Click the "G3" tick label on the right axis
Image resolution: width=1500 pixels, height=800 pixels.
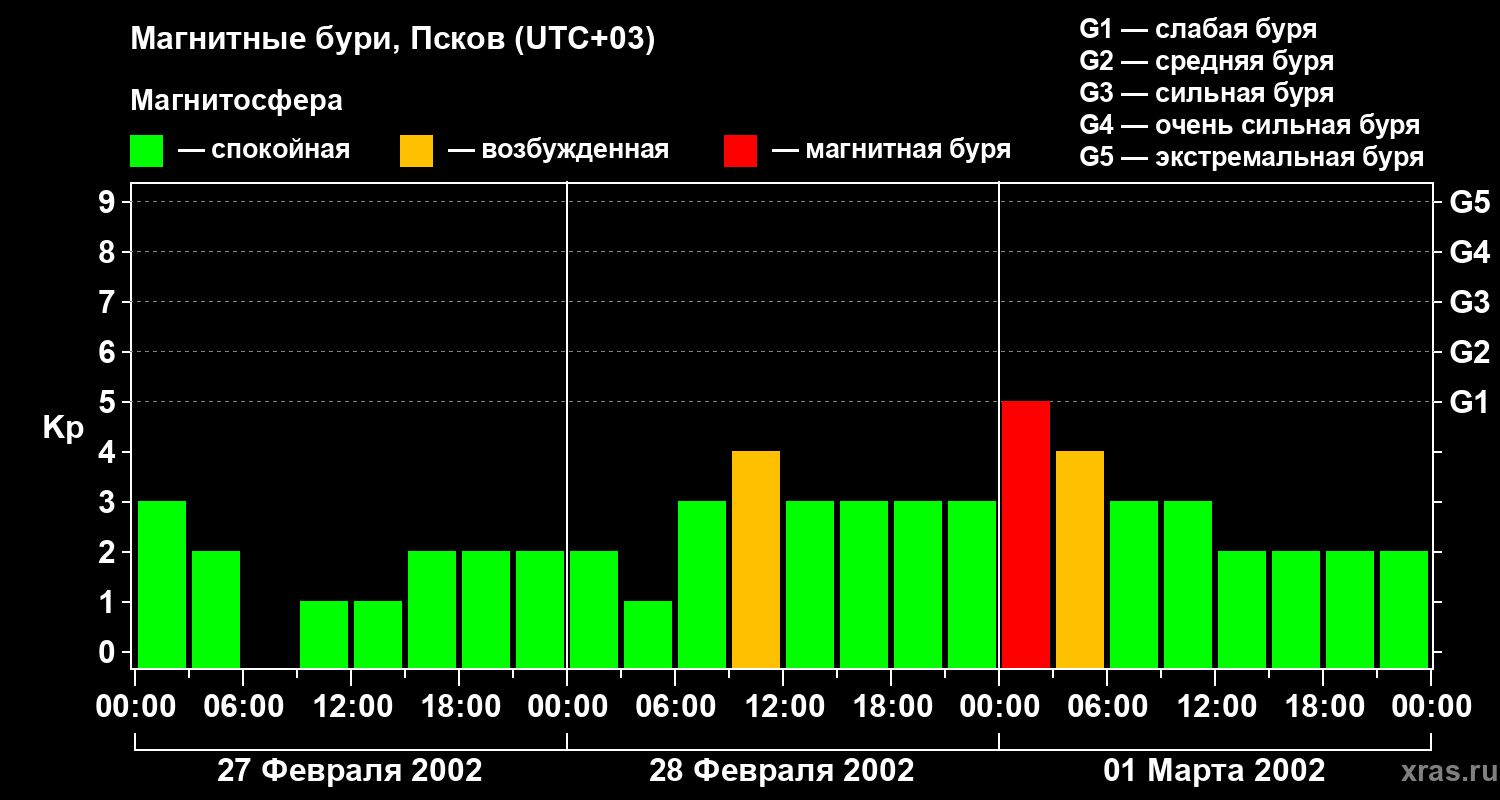[x=1469, y=302]
